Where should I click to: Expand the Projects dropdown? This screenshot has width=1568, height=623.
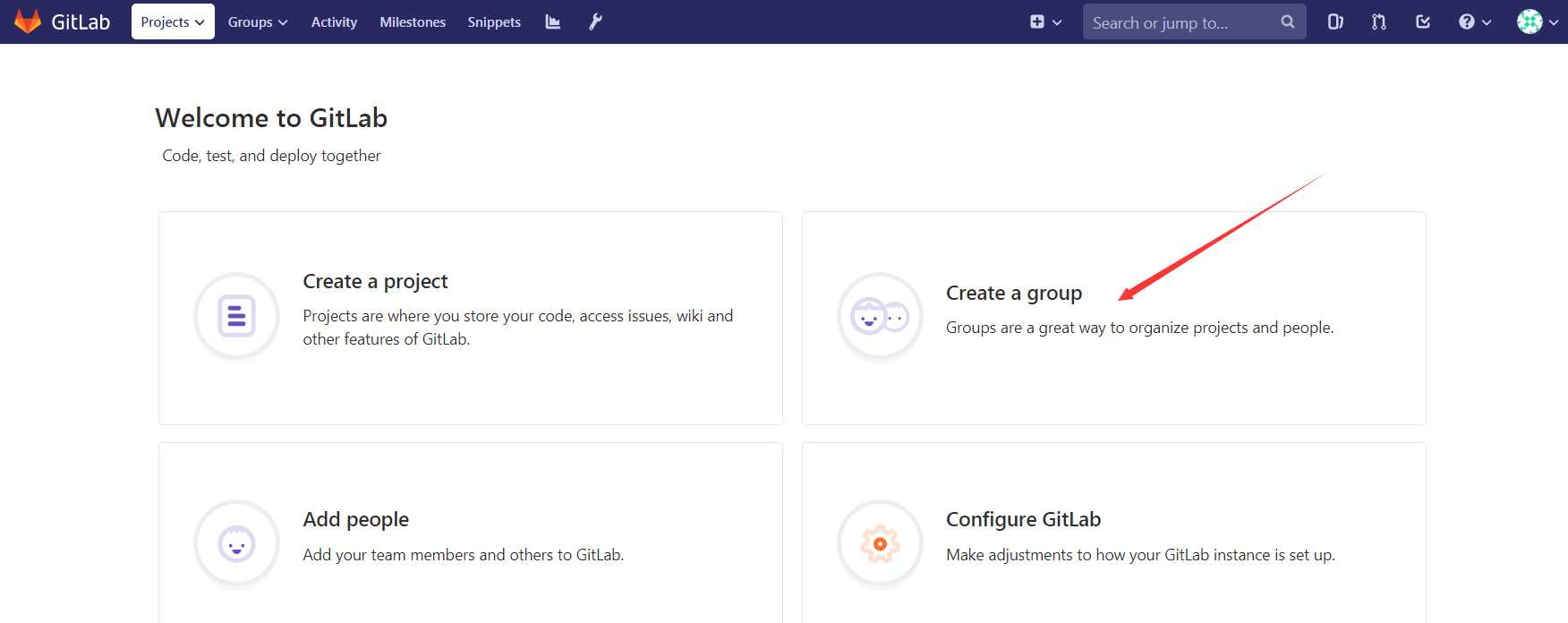(x=173, y=21)
